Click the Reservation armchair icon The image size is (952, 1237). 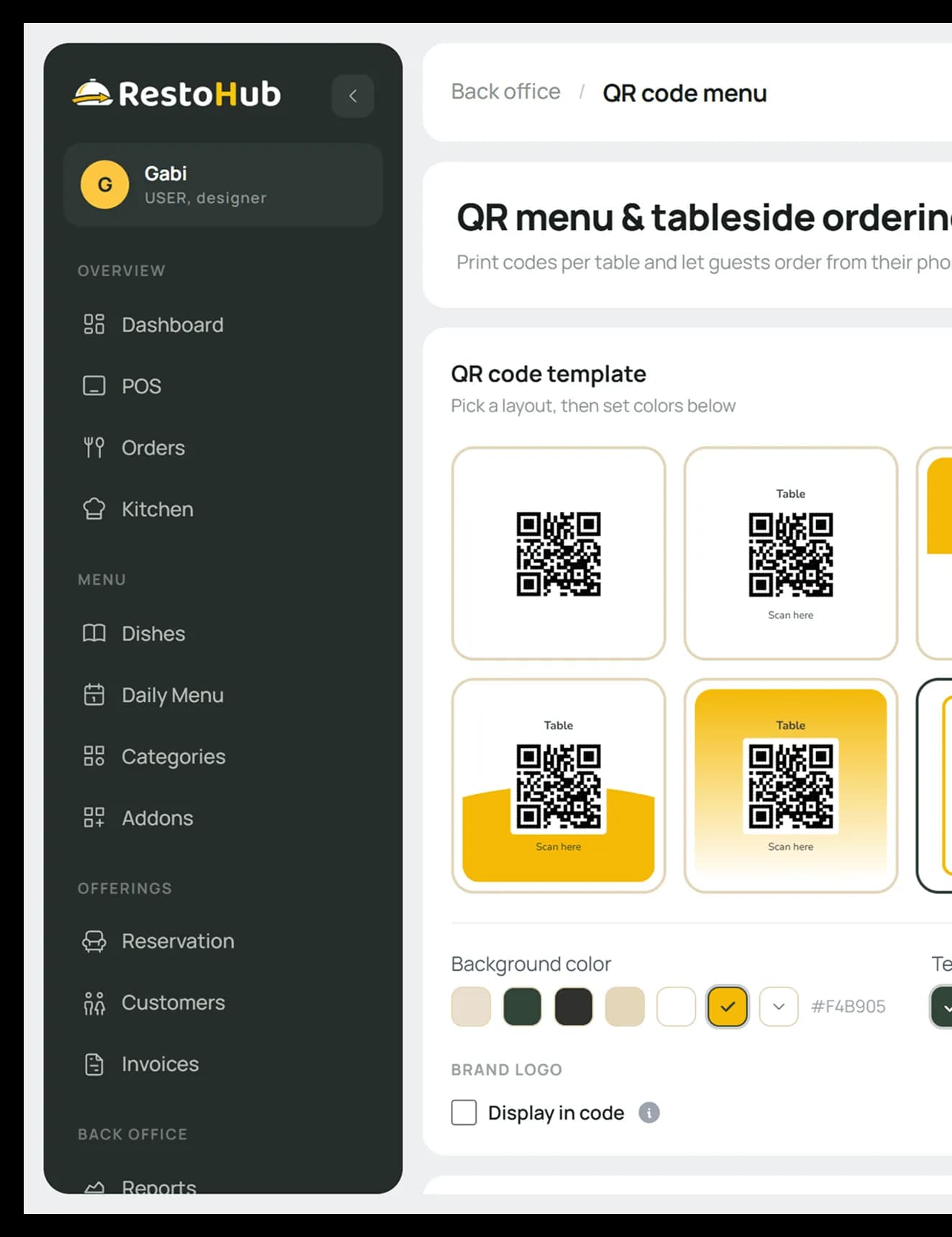tap(94, 941)
